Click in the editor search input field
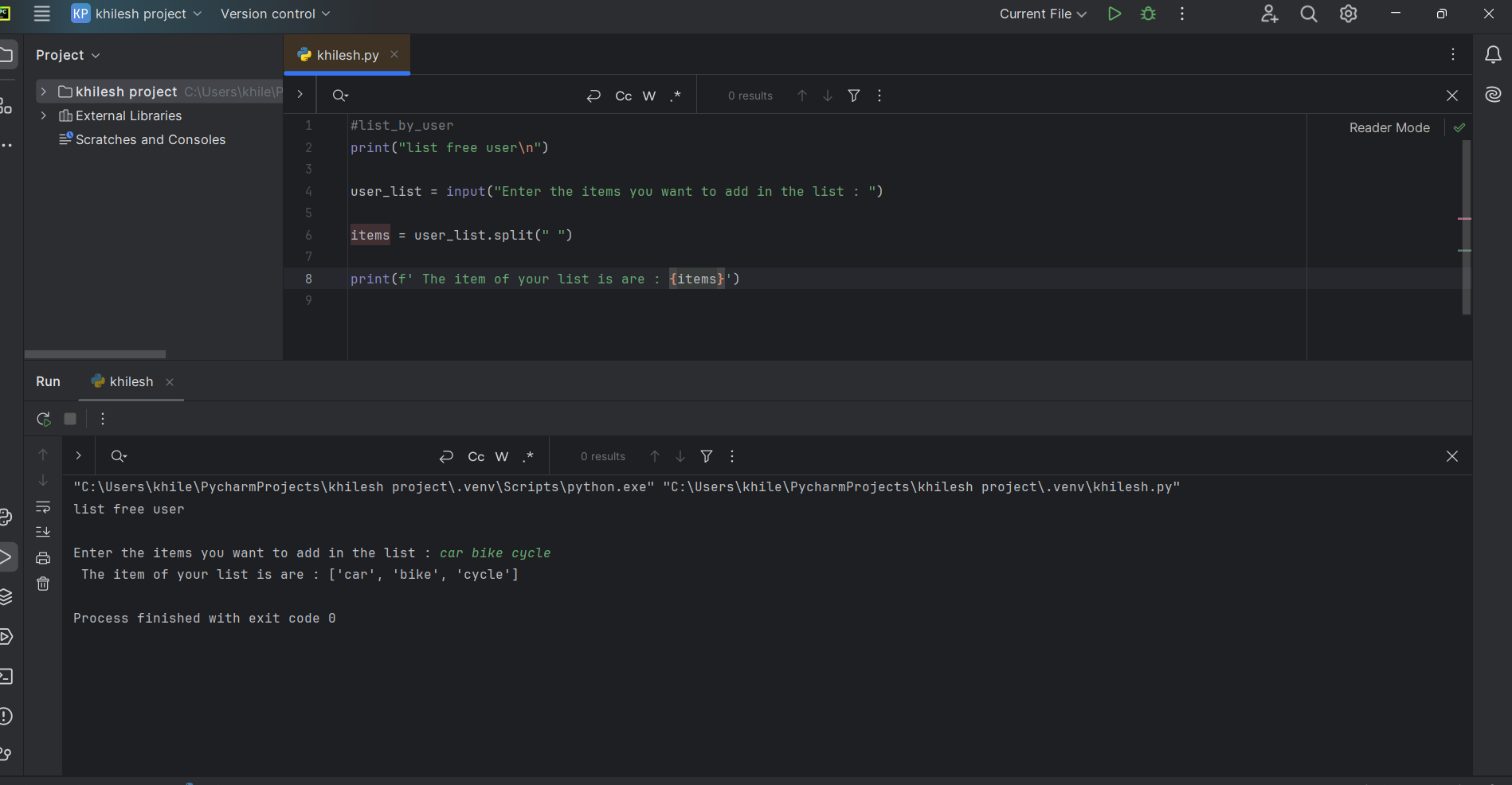Viewport: 1512px width, 785px height. [466, 96]
